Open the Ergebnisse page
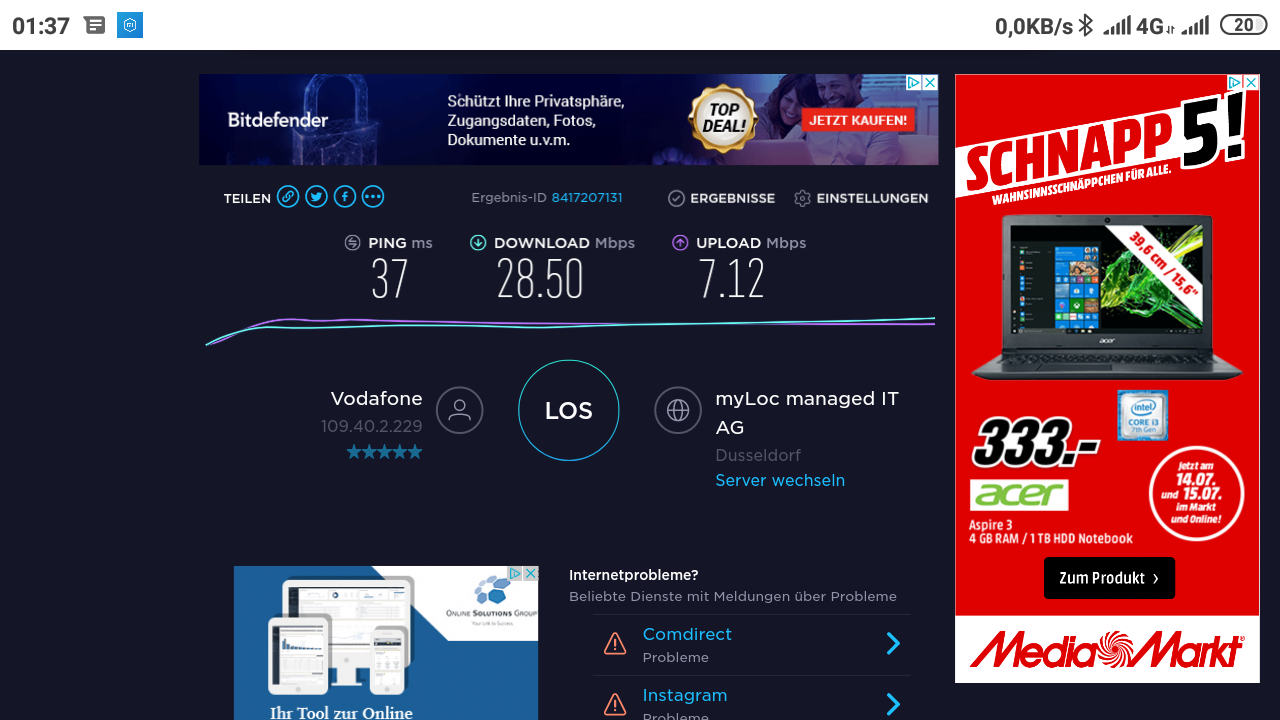 point(721,198)
